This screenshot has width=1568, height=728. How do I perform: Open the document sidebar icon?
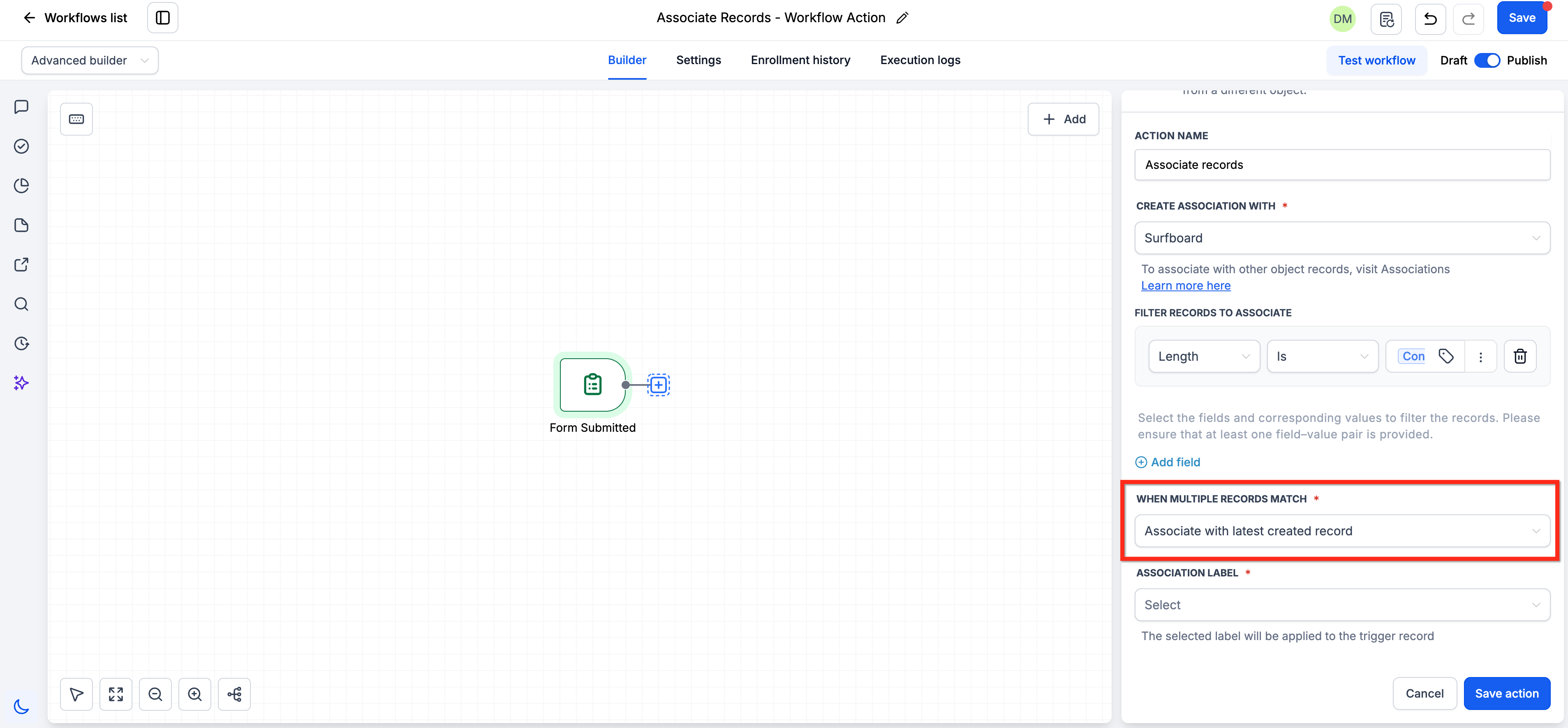point(21,225)
